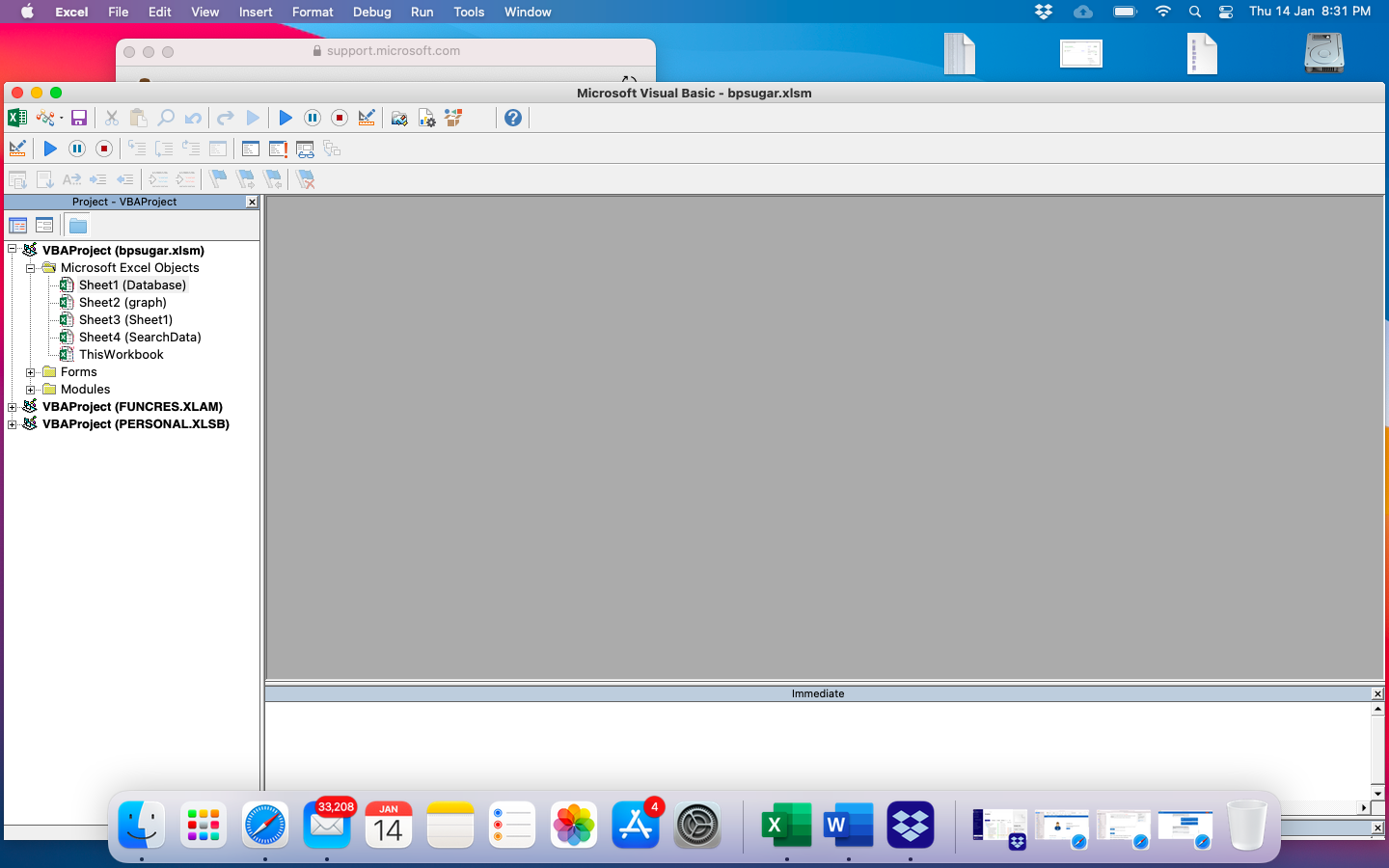The width and height of the screenshot is (1389, 868).
Task: Open the Object Browser icon
Action: 452,118
